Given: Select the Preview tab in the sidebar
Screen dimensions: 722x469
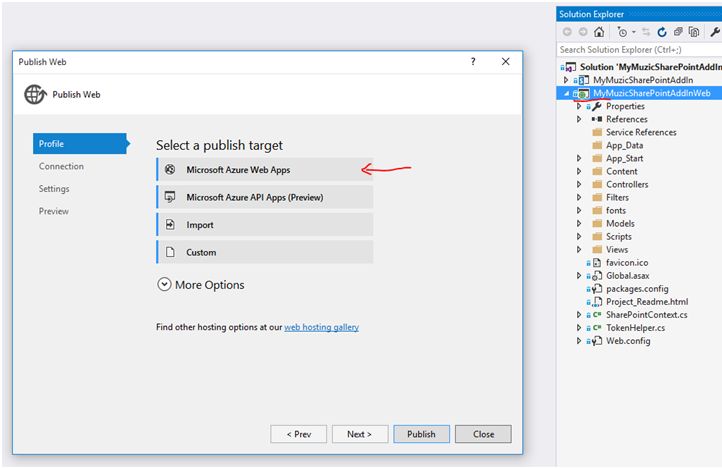Looking at the screenshot, I should (x=53, y=211).
